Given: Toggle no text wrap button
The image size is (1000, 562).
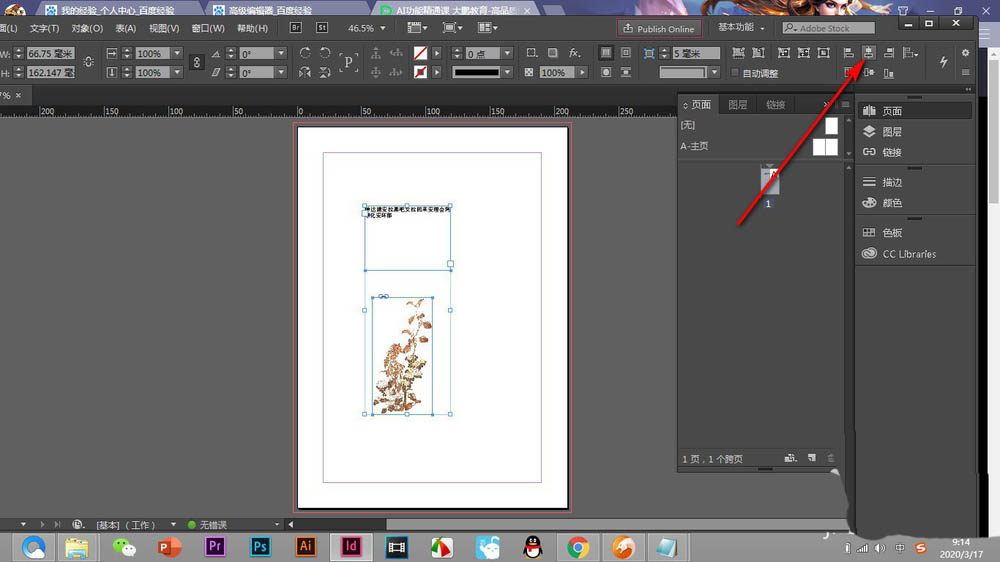Looking at the screenshot, I should pyautogui.click(x=606, y=53).
